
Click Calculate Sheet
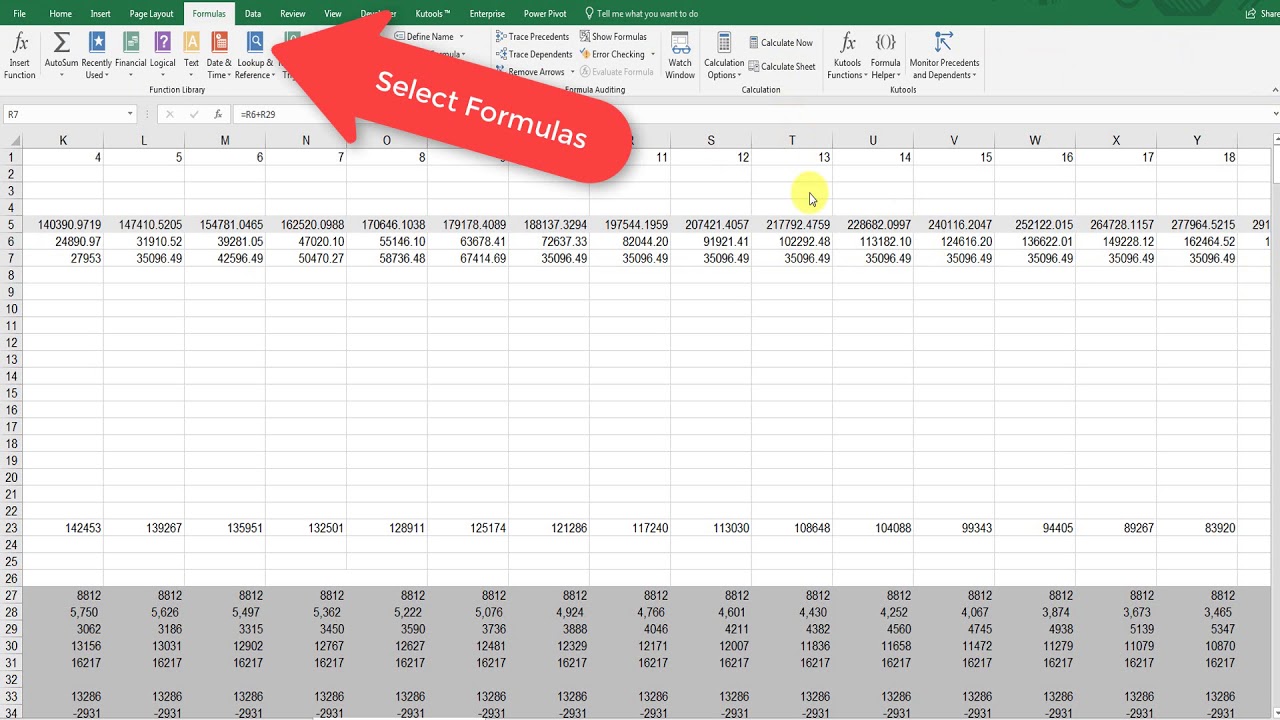pos(782,67)
